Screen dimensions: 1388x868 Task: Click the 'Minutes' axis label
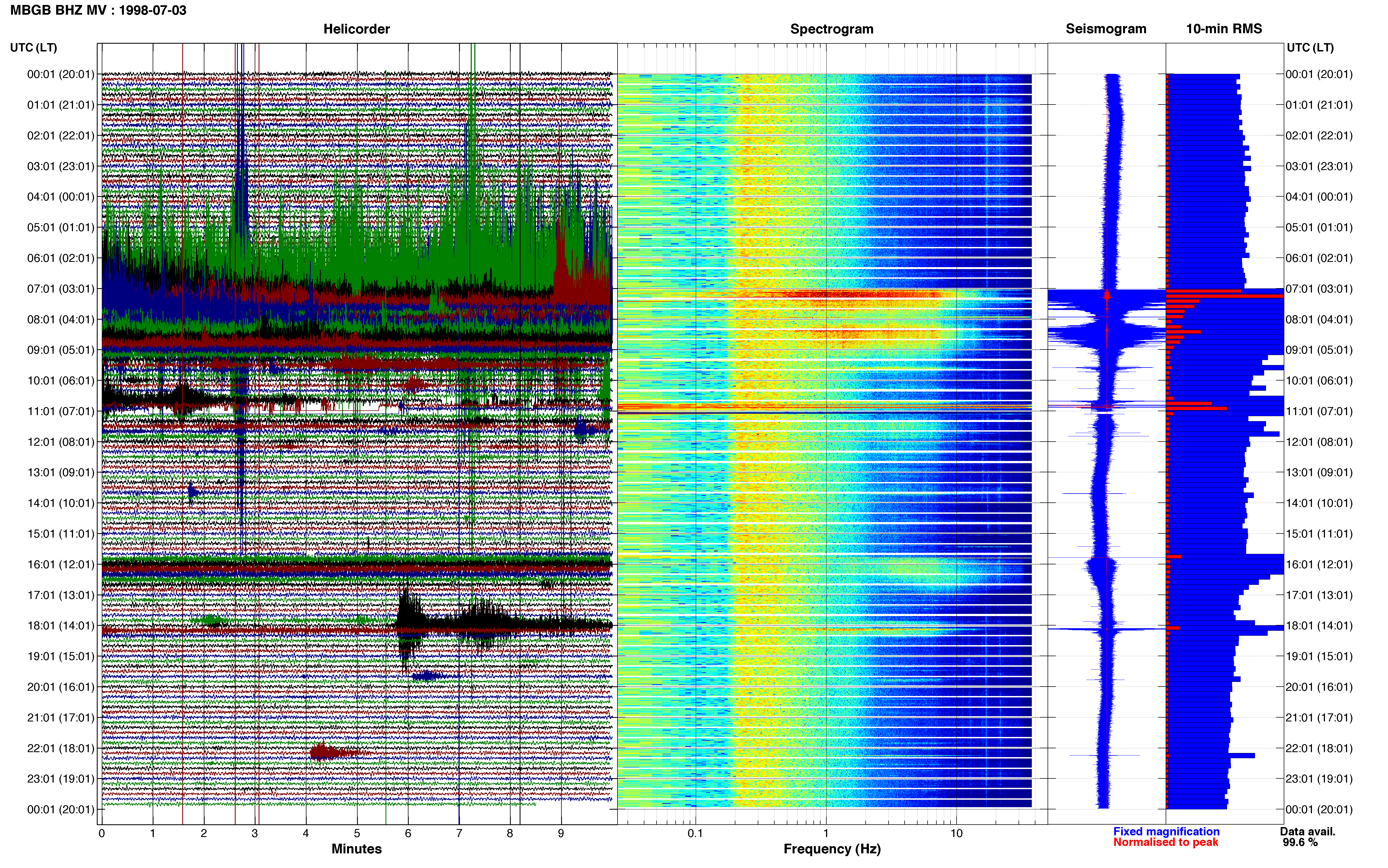pos(356,848)
